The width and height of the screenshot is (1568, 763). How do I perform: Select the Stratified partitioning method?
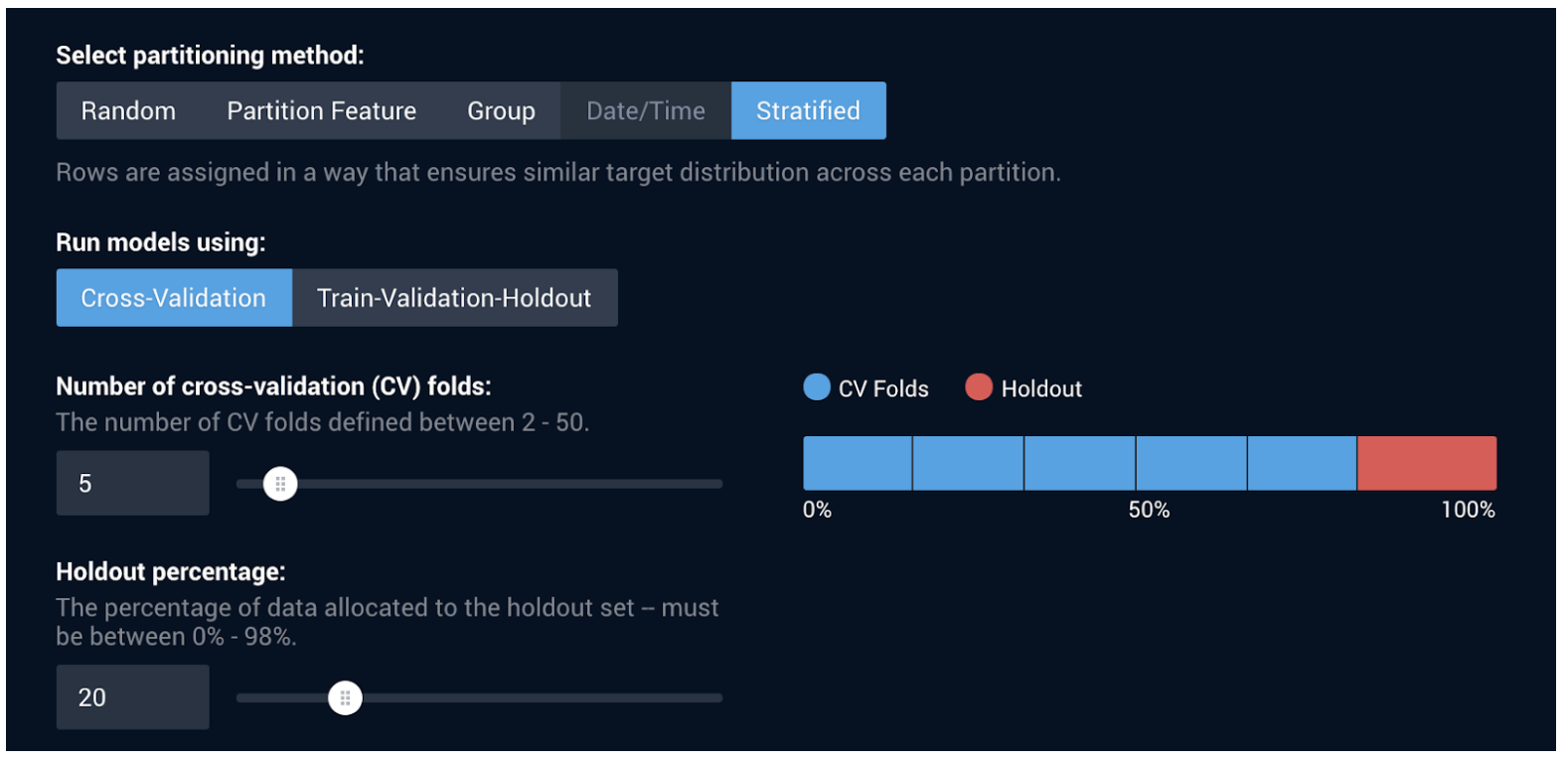tap(808, 110)
